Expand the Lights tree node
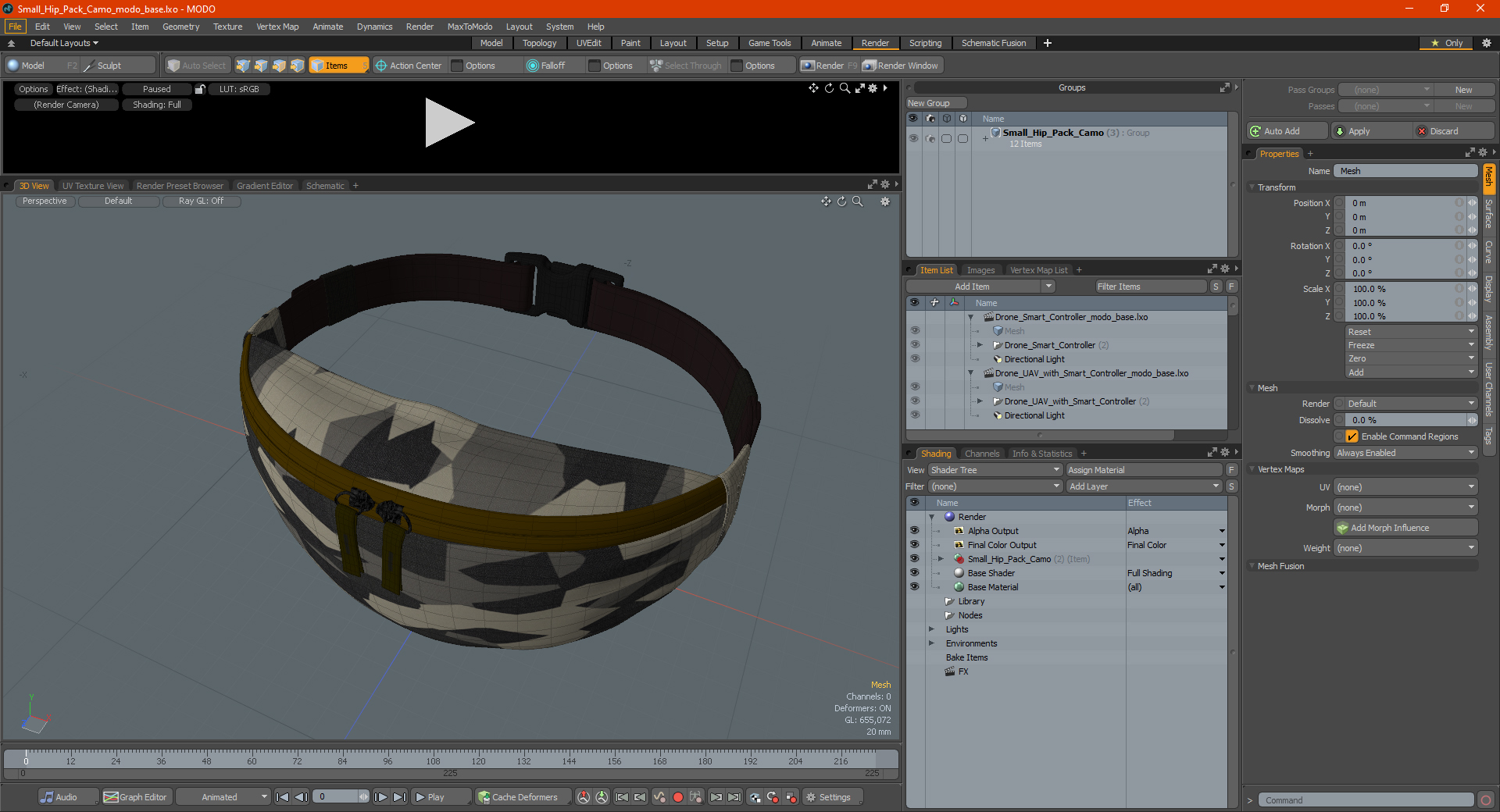The image size is (1500, 812). point(931,629)
